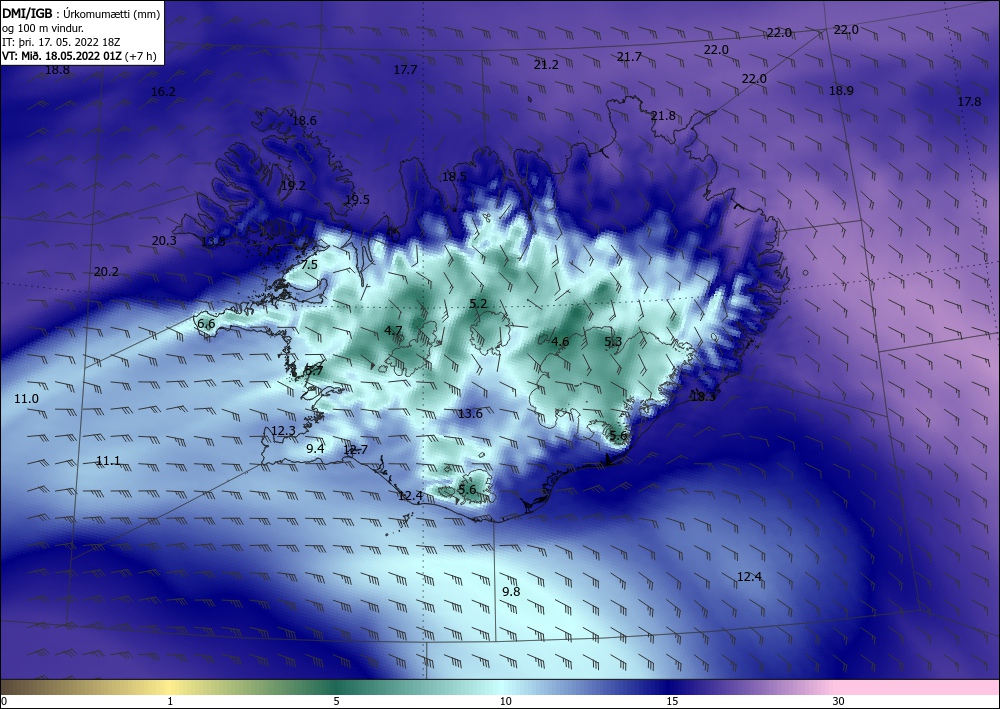
Task: Pick the 11.0 value label
Action: (26, 398)
